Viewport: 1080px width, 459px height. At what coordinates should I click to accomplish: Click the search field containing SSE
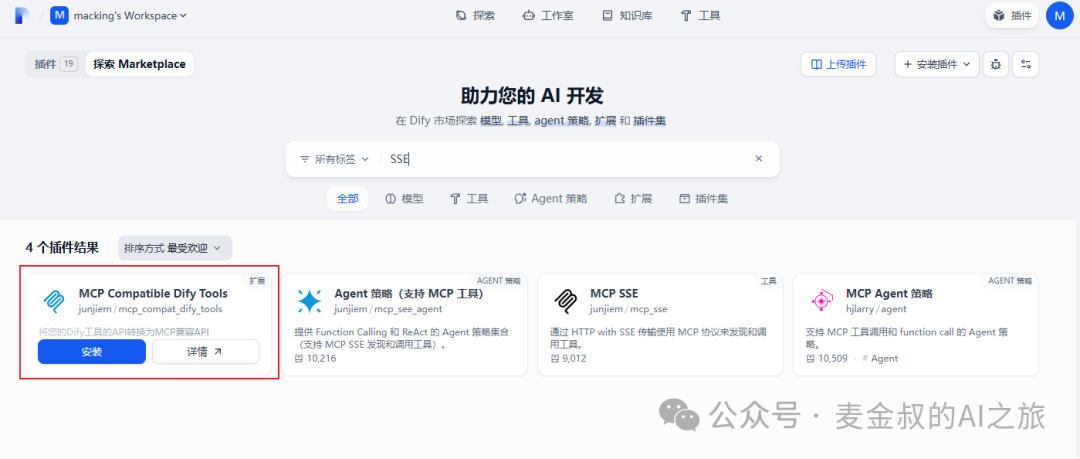[x=565, y=159]
